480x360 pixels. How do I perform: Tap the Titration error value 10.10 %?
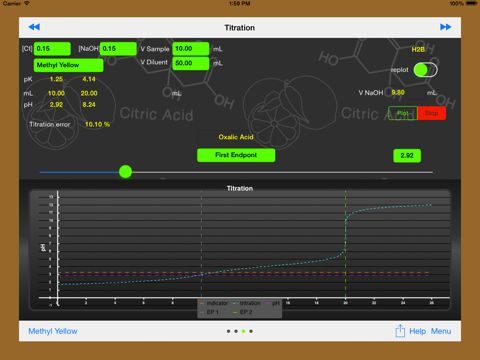(97, 124)
